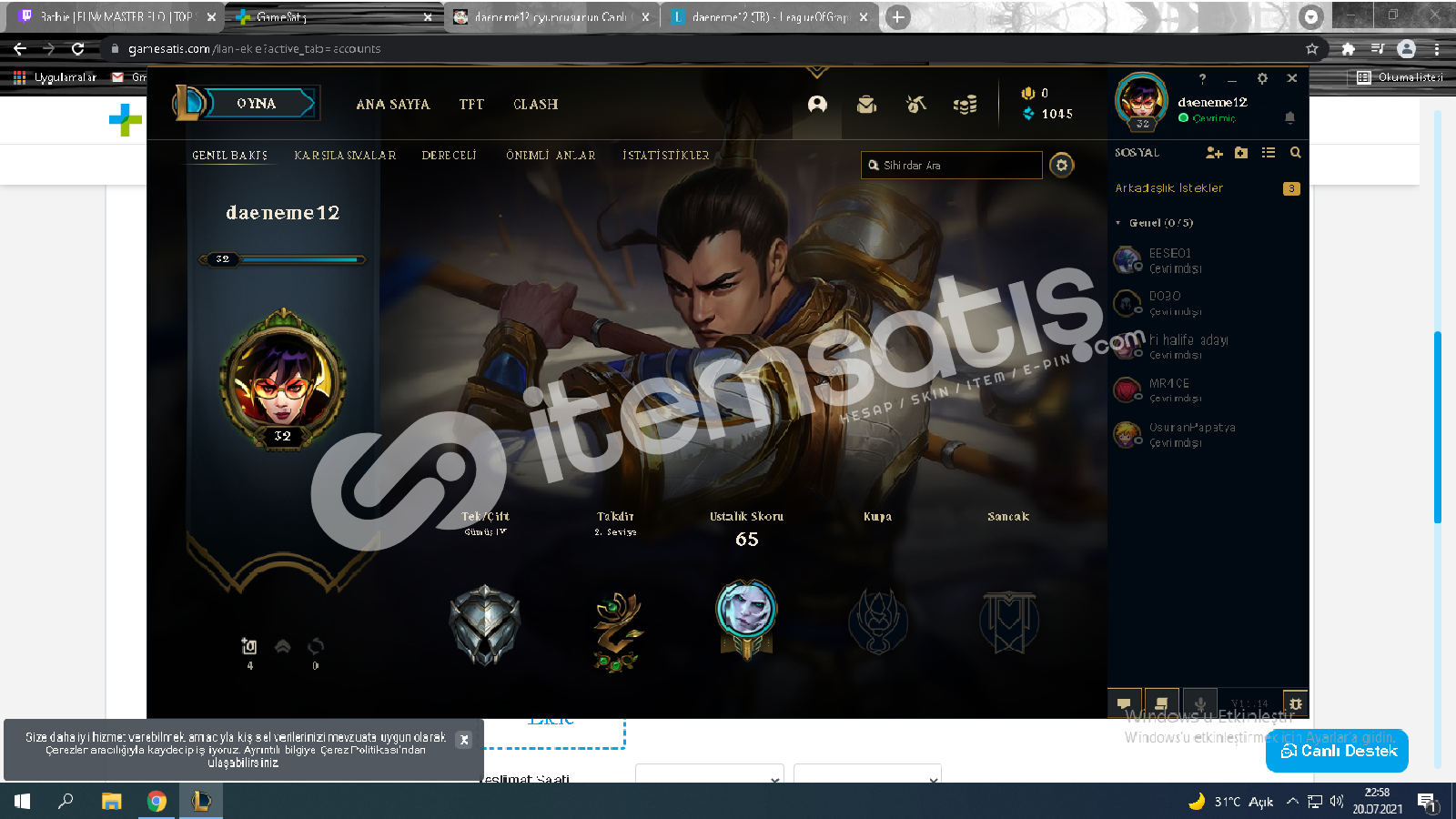Open the chat bubble icon at bottom

(x=1125, y=703)
